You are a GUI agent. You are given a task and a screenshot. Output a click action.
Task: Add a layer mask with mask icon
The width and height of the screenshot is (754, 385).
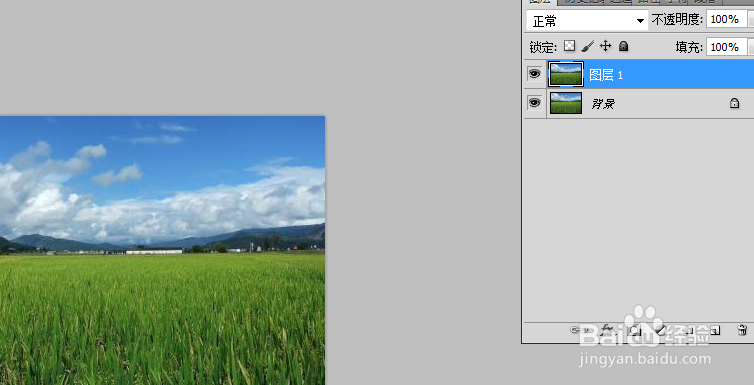click(635, 330)
